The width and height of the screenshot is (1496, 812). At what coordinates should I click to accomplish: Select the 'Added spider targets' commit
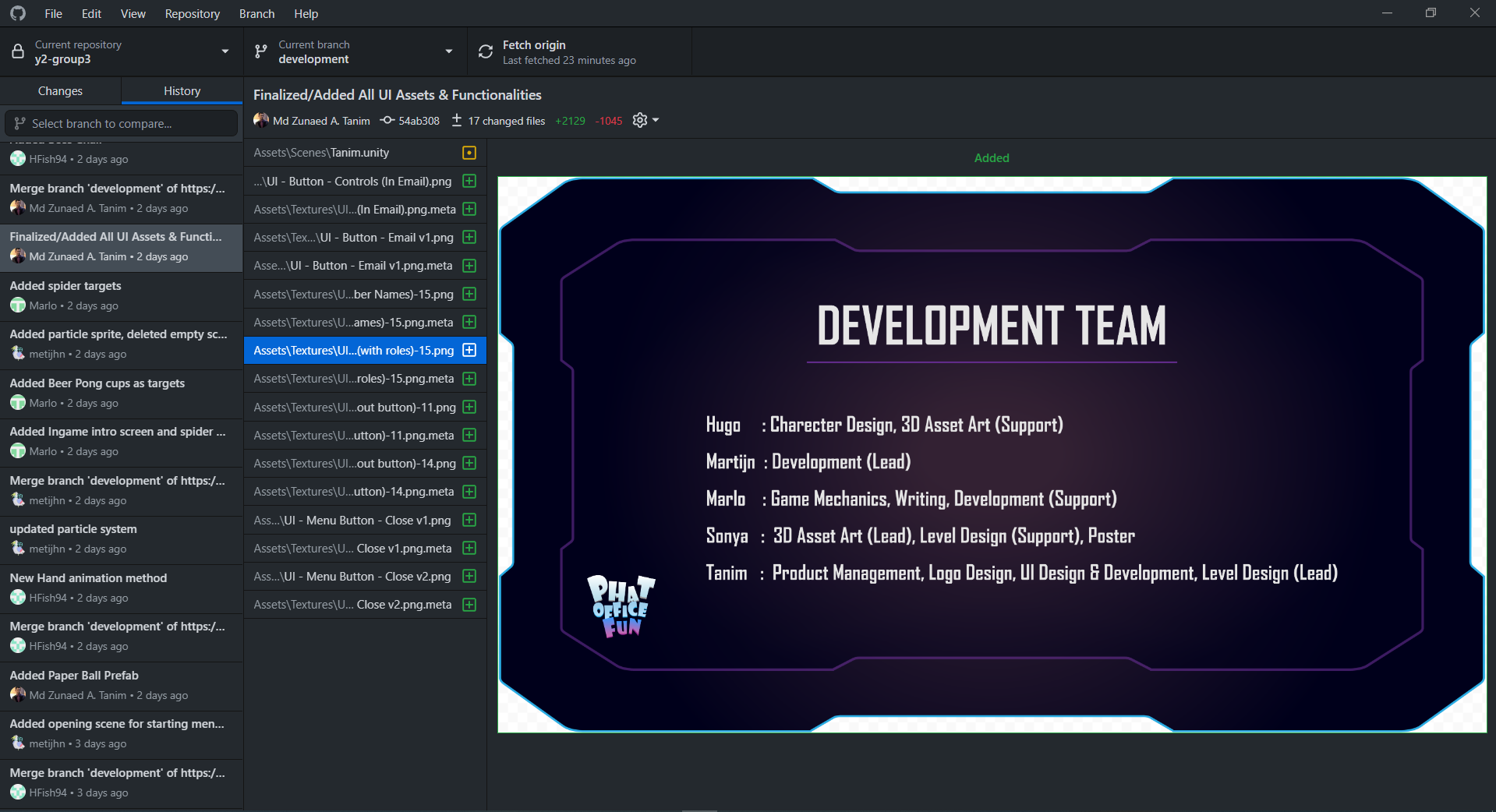pos(122,296)
